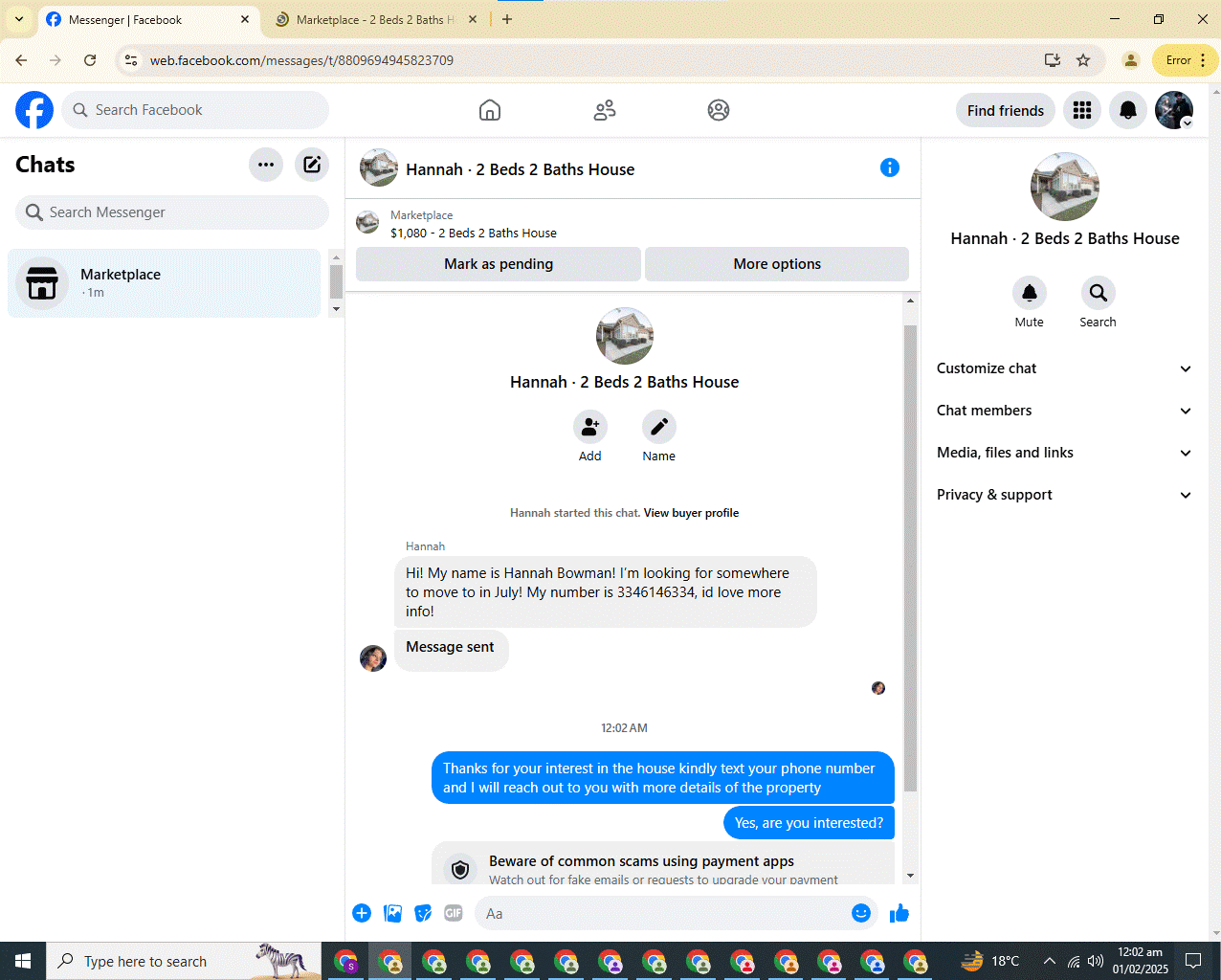Expand the Privacy & support section
This screenshot has width=1221, height=980.
[1064, 495]
